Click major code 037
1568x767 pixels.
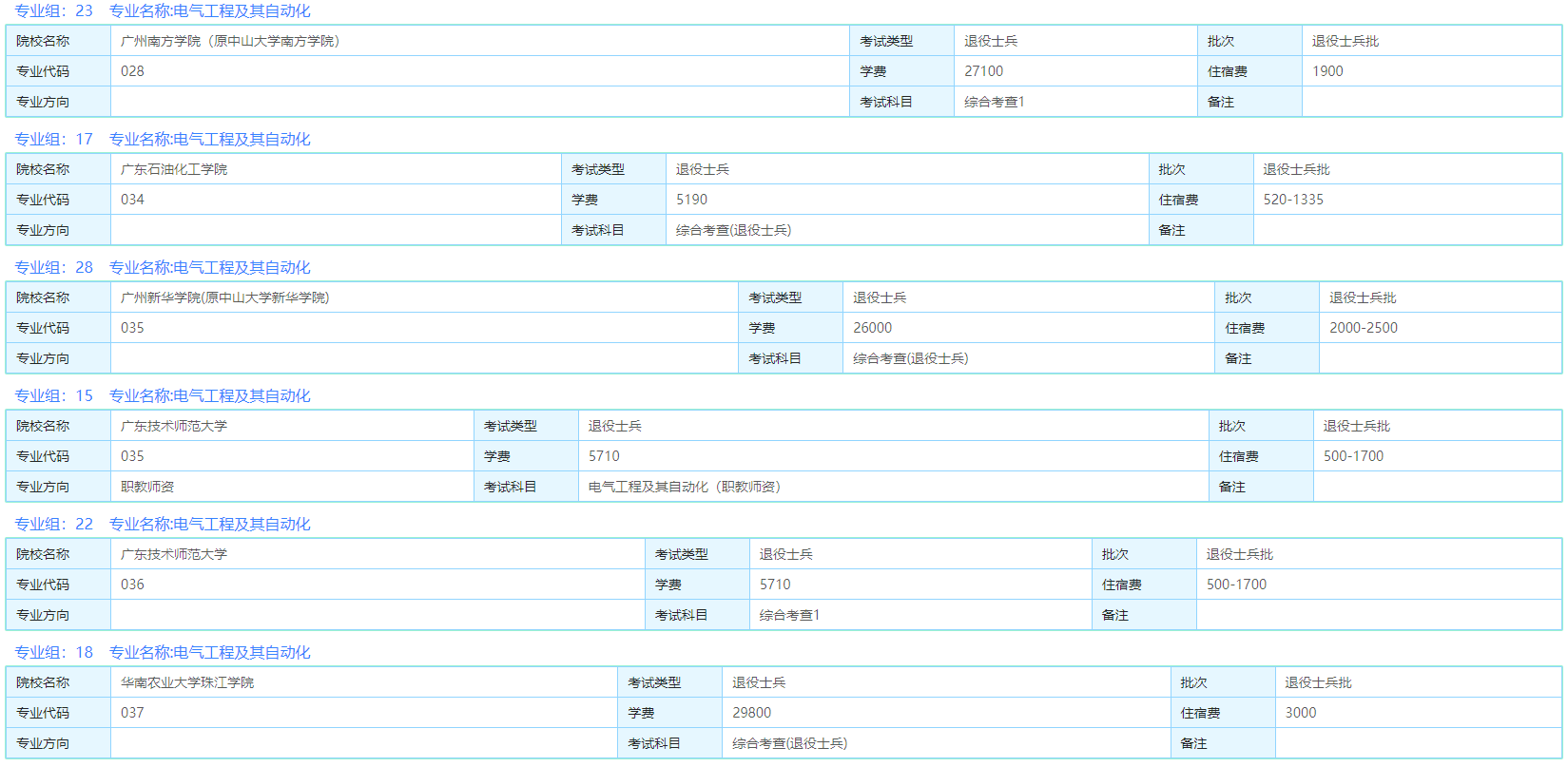pyautogui.click(x=132, y=713)
